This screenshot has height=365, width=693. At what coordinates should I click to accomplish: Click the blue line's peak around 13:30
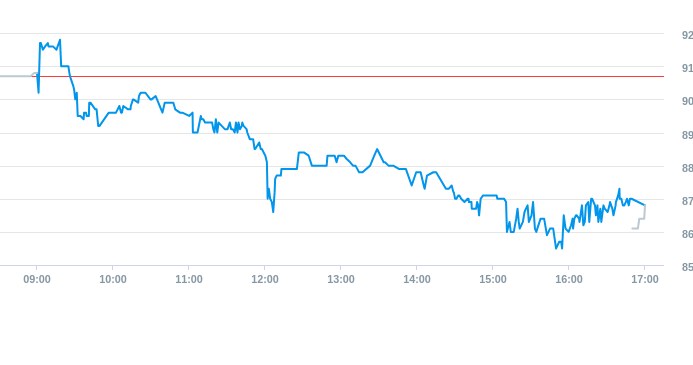coord(377,149)
